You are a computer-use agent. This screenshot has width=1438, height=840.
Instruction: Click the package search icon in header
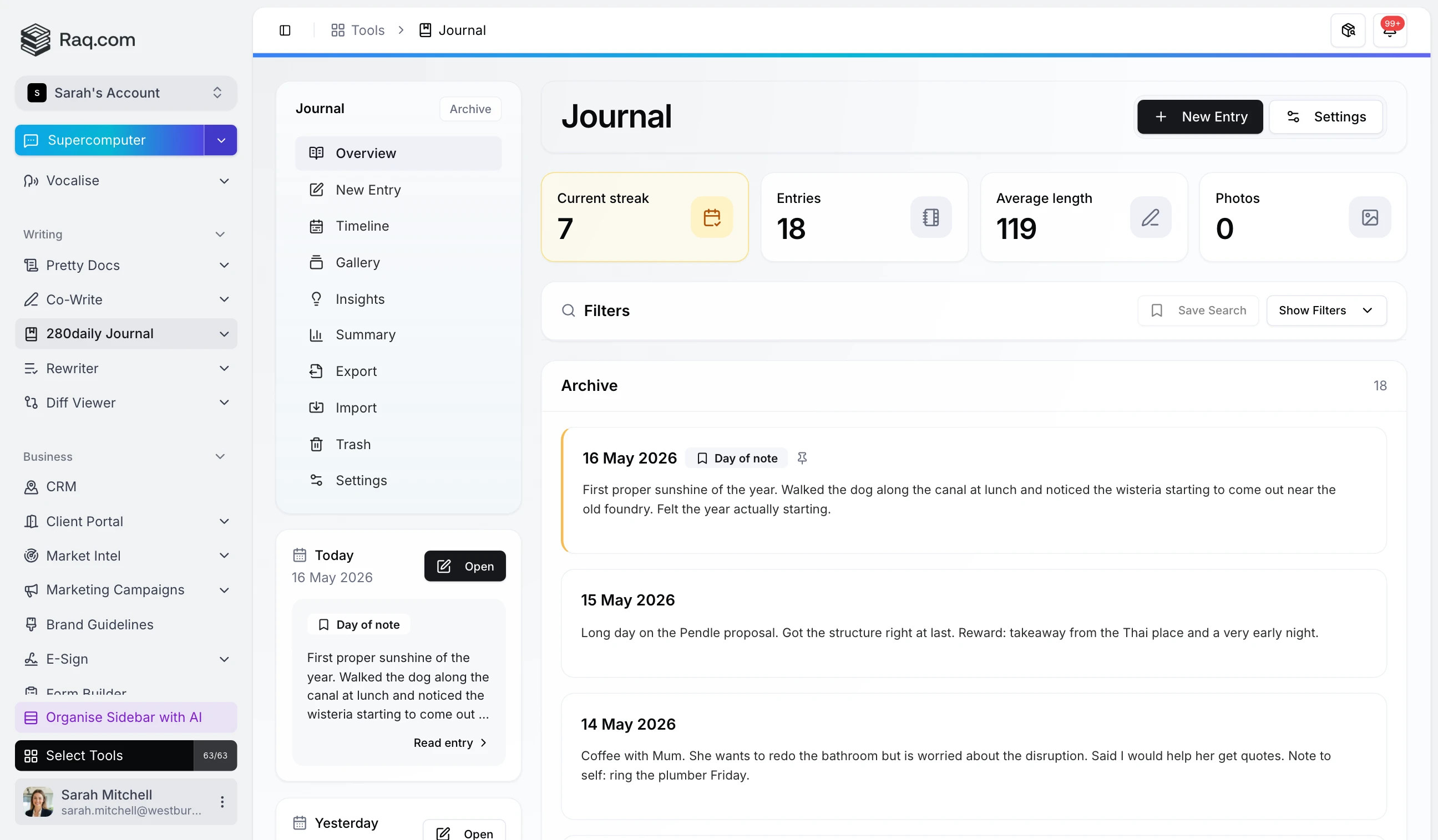[1348, 30]
